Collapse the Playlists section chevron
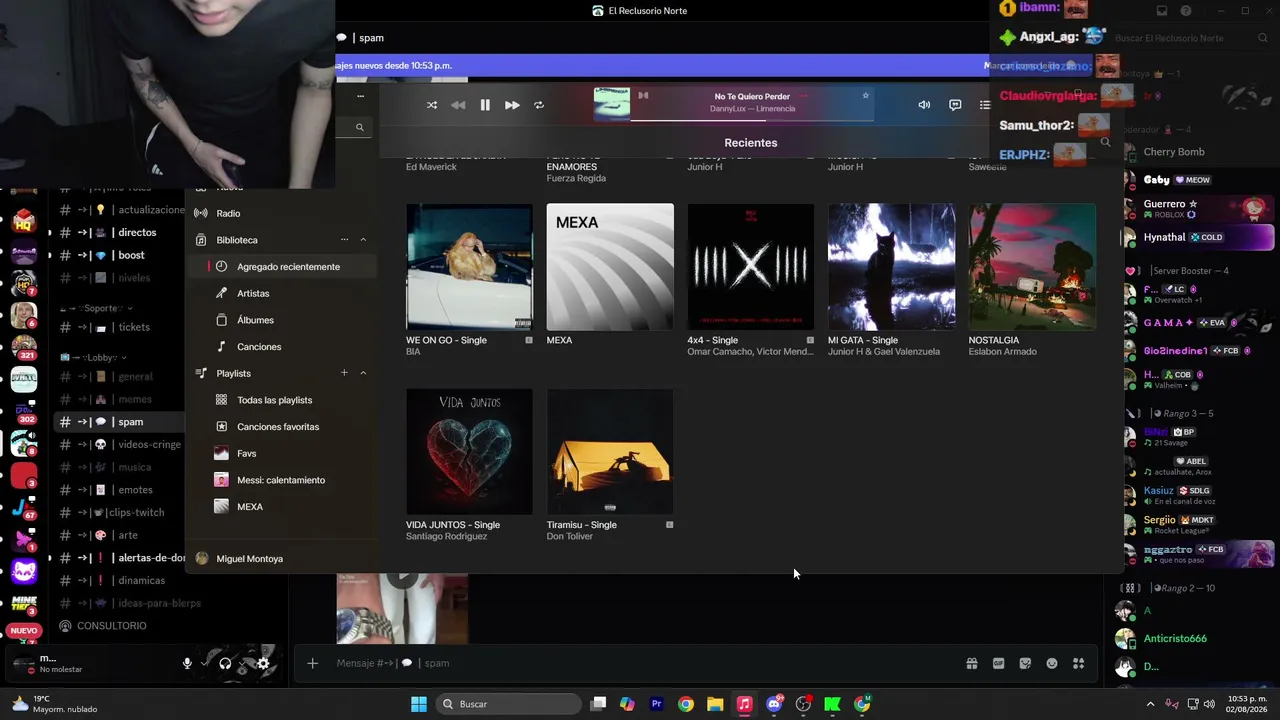This screenshot has height=720, width=1280. [x=363, y=373]
